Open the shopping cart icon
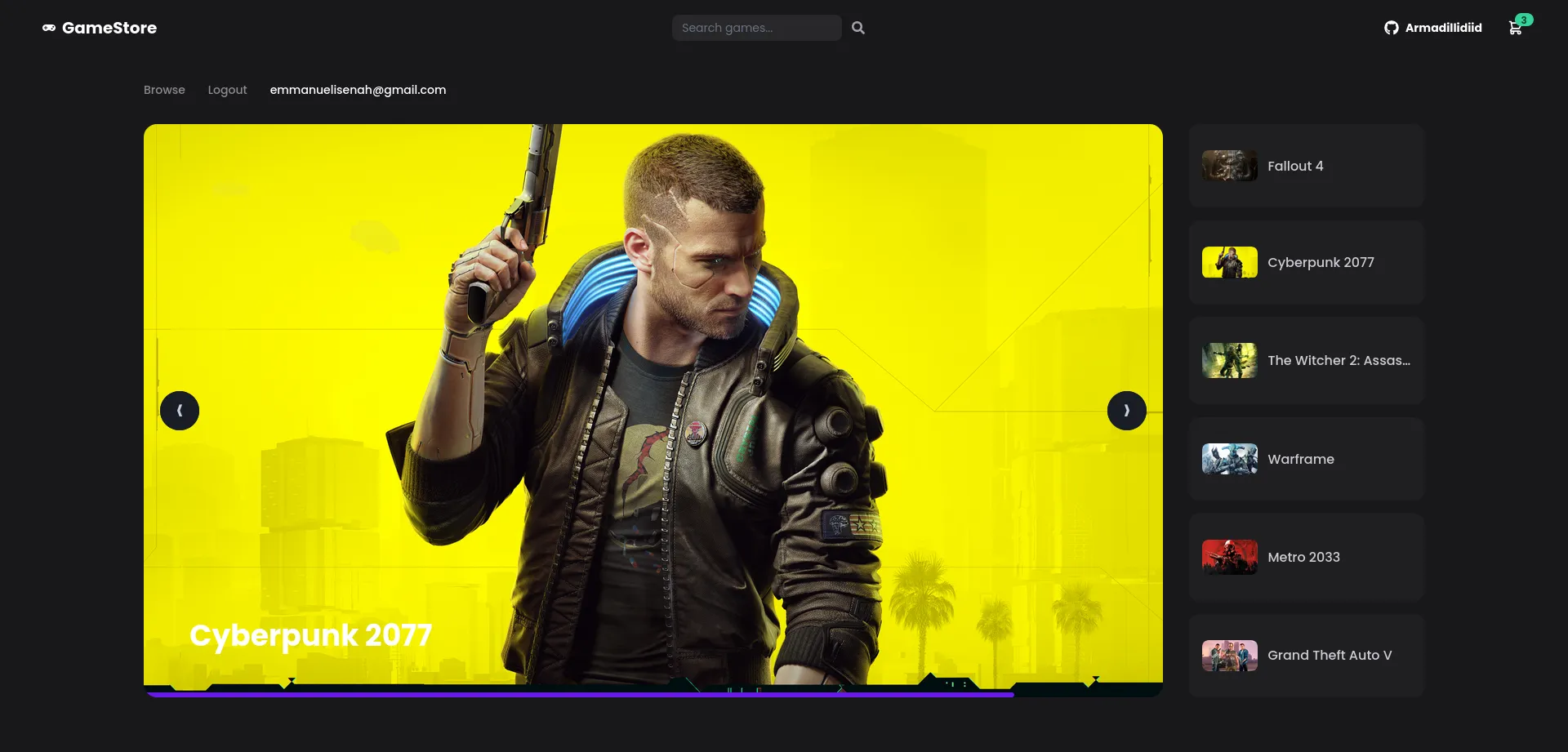The image size is (1568, 752). pos(1516,28)
